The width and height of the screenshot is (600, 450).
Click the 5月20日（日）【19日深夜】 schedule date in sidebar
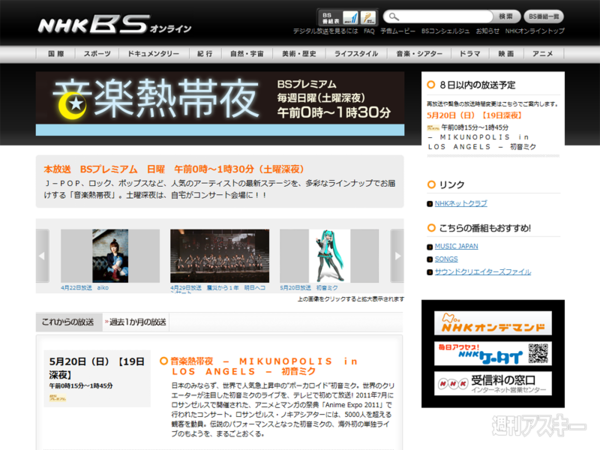(x=474, y=116)
